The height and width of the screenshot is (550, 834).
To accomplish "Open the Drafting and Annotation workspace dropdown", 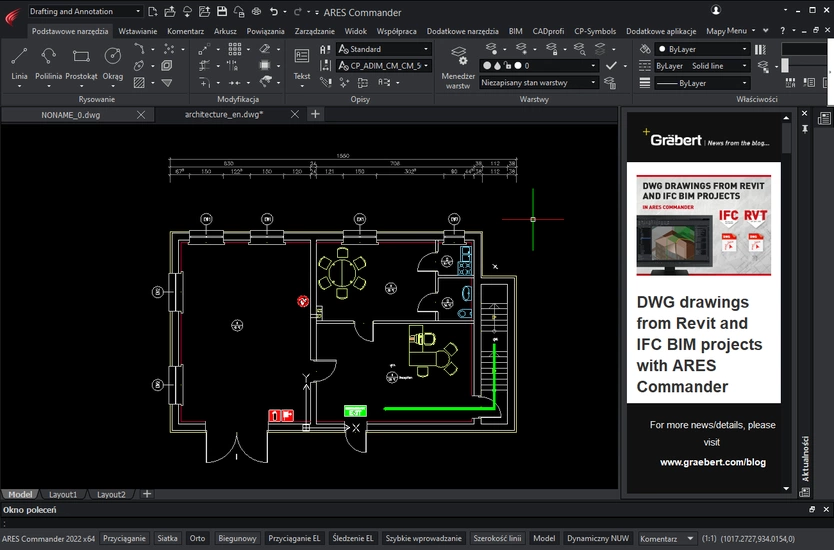I will click(84, 12).
